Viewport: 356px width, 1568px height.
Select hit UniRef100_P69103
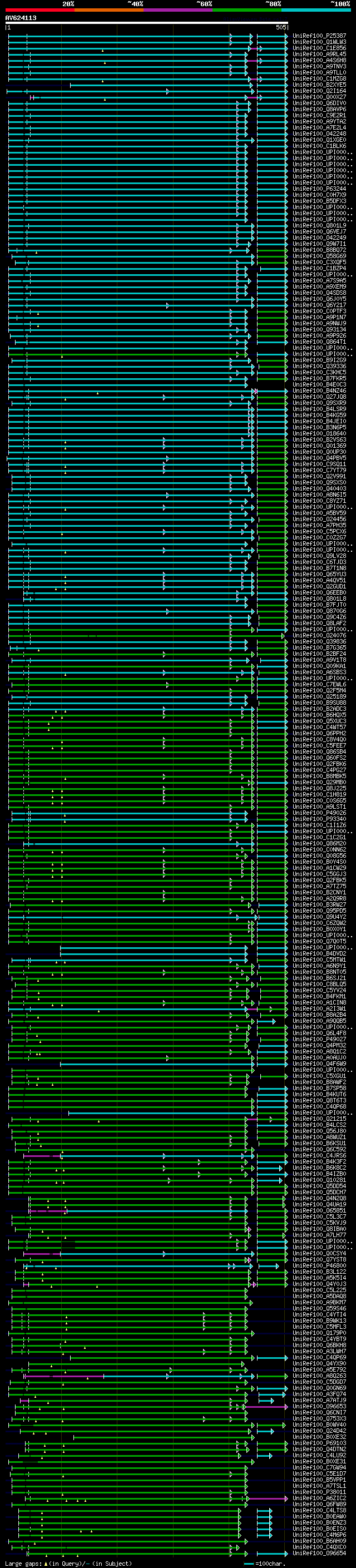(319, 1443)
